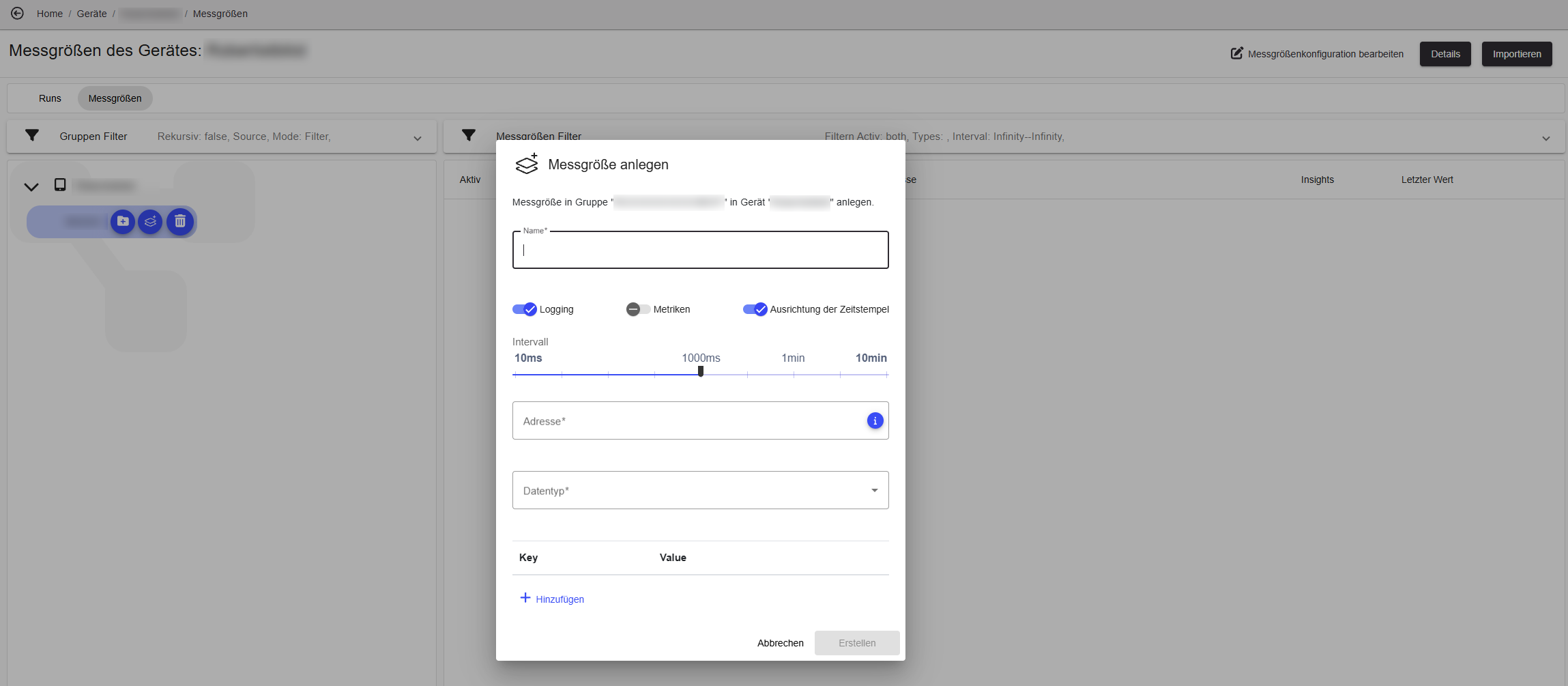
Task: Click the Key column header in dialog
Action: pyautogui.click(x=528, y=558)
